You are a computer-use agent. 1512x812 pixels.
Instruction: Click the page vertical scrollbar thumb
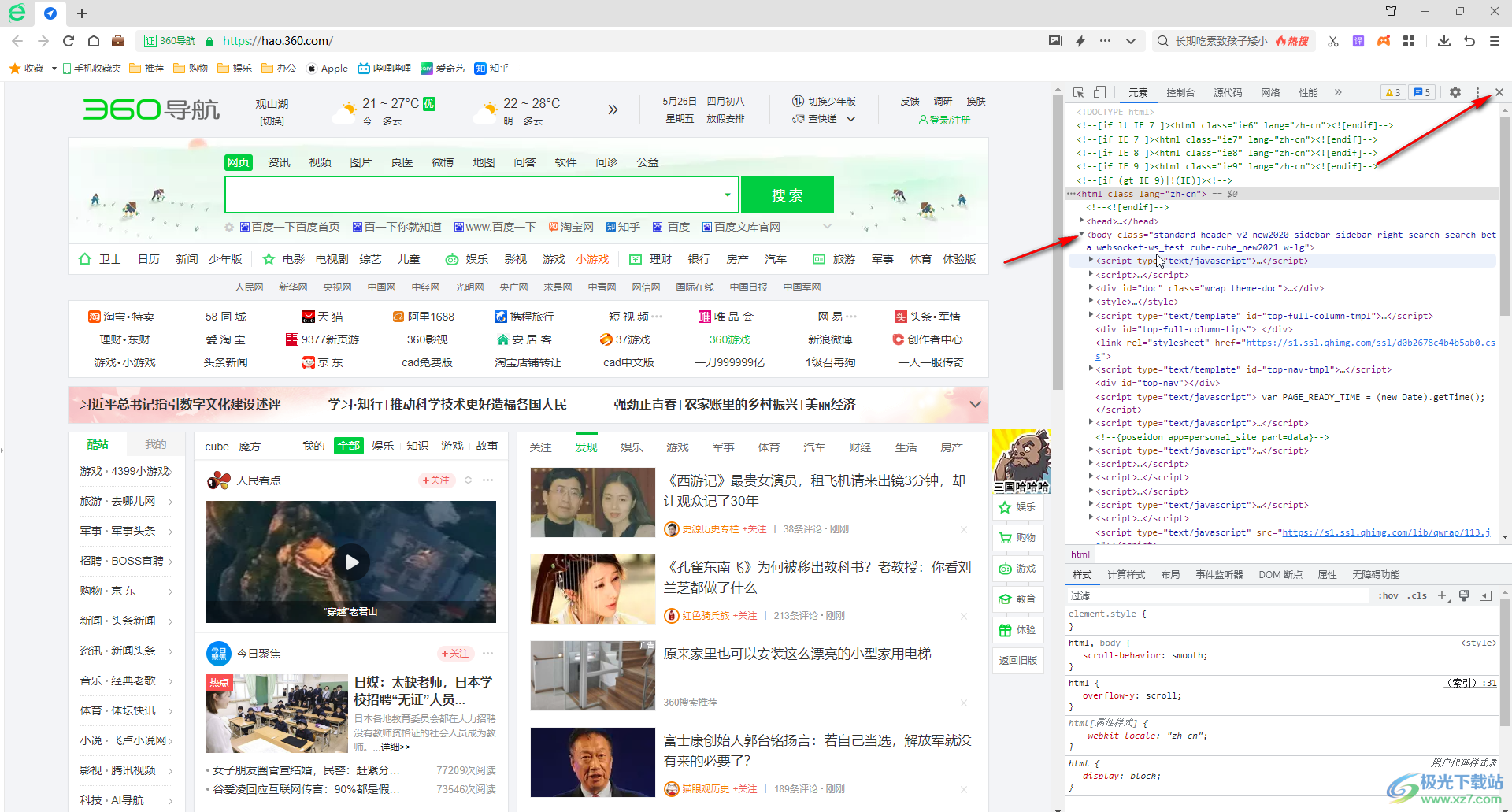[1058, 242]
